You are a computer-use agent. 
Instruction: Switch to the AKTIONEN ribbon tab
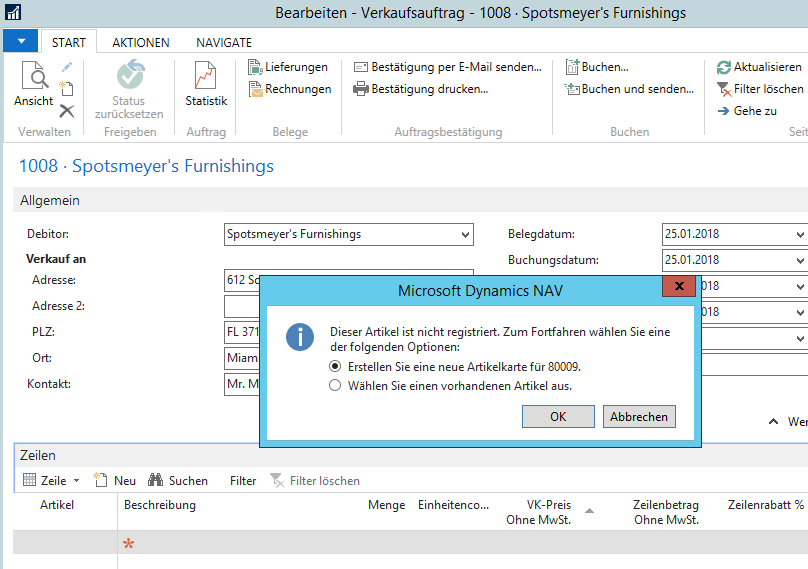point(141,42)
